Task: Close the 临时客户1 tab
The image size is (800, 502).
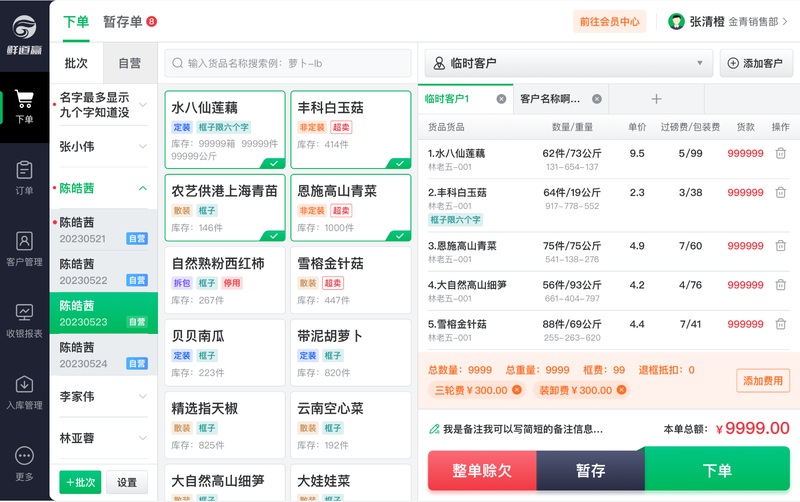Action: click(x=502, y=99)
